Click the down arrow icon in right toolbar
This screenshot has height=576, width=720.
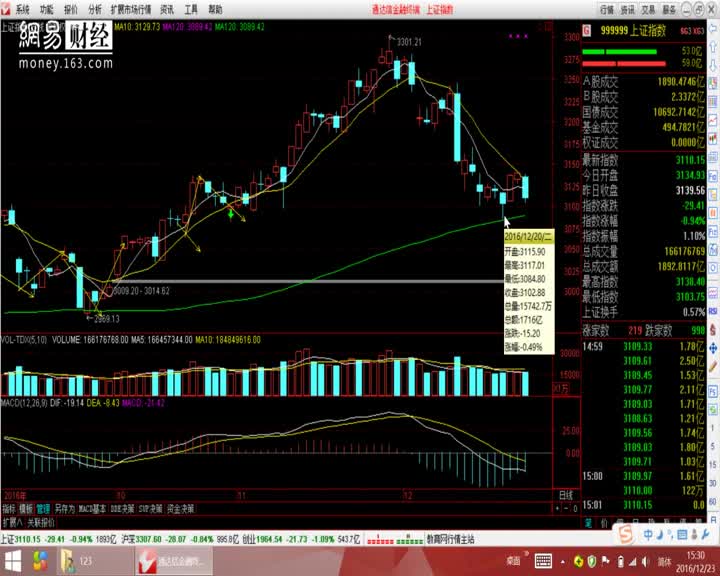pyautogui.click(x=713, y=65)
